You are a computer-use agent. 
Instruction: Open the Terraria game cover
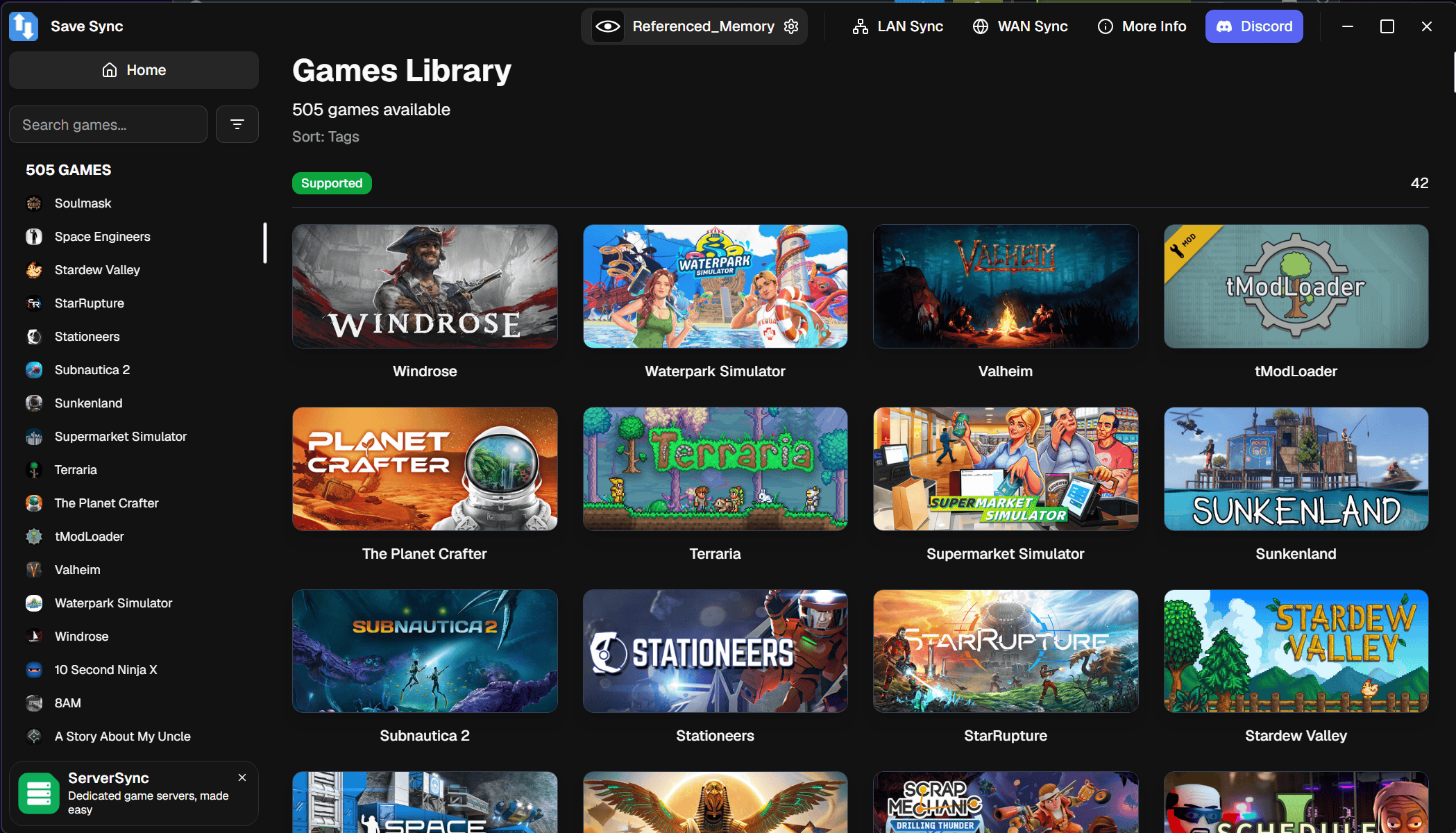(716, 469)
